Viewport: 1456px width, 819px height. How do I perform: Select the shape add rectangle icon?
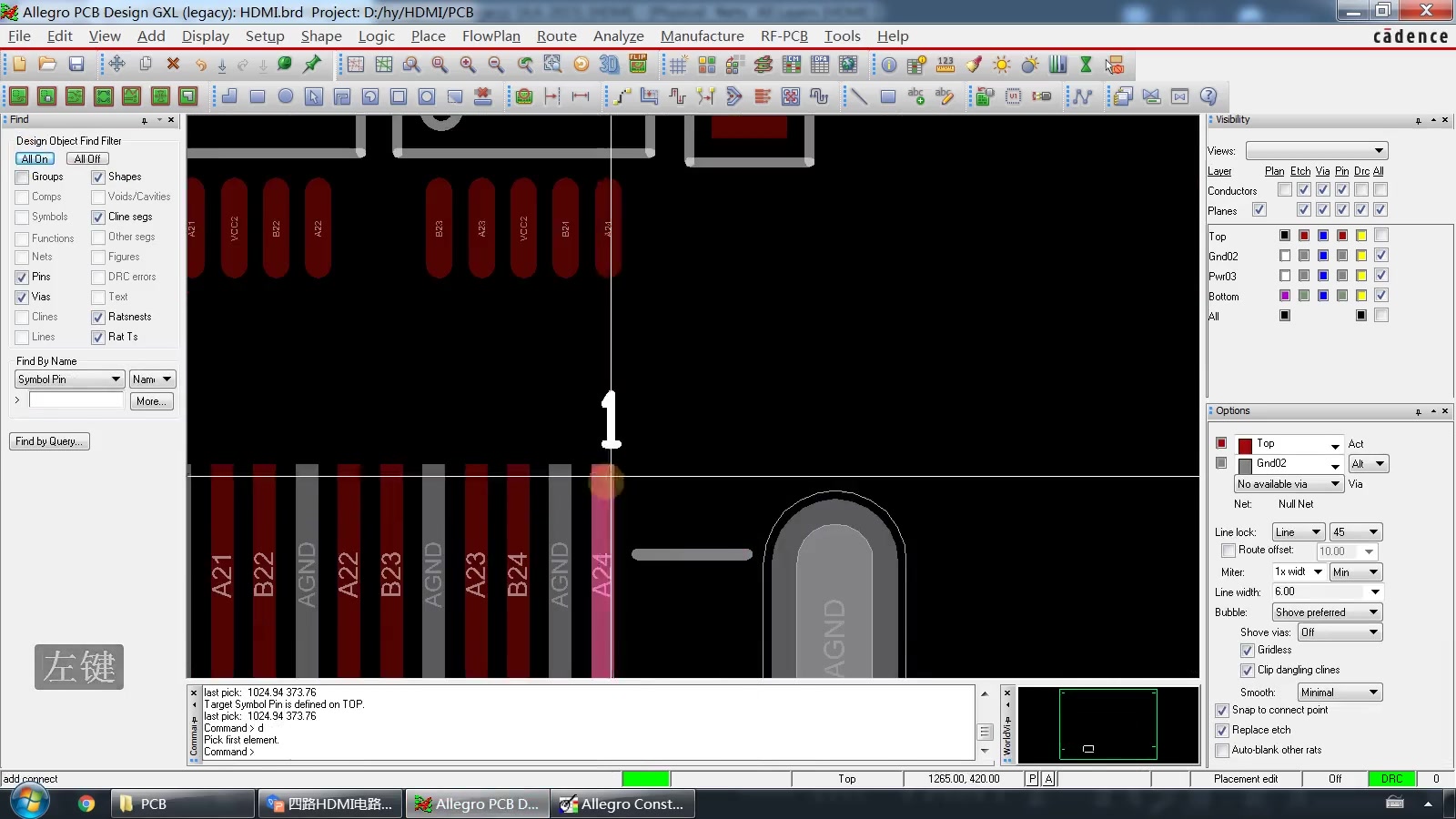[258, 96]
